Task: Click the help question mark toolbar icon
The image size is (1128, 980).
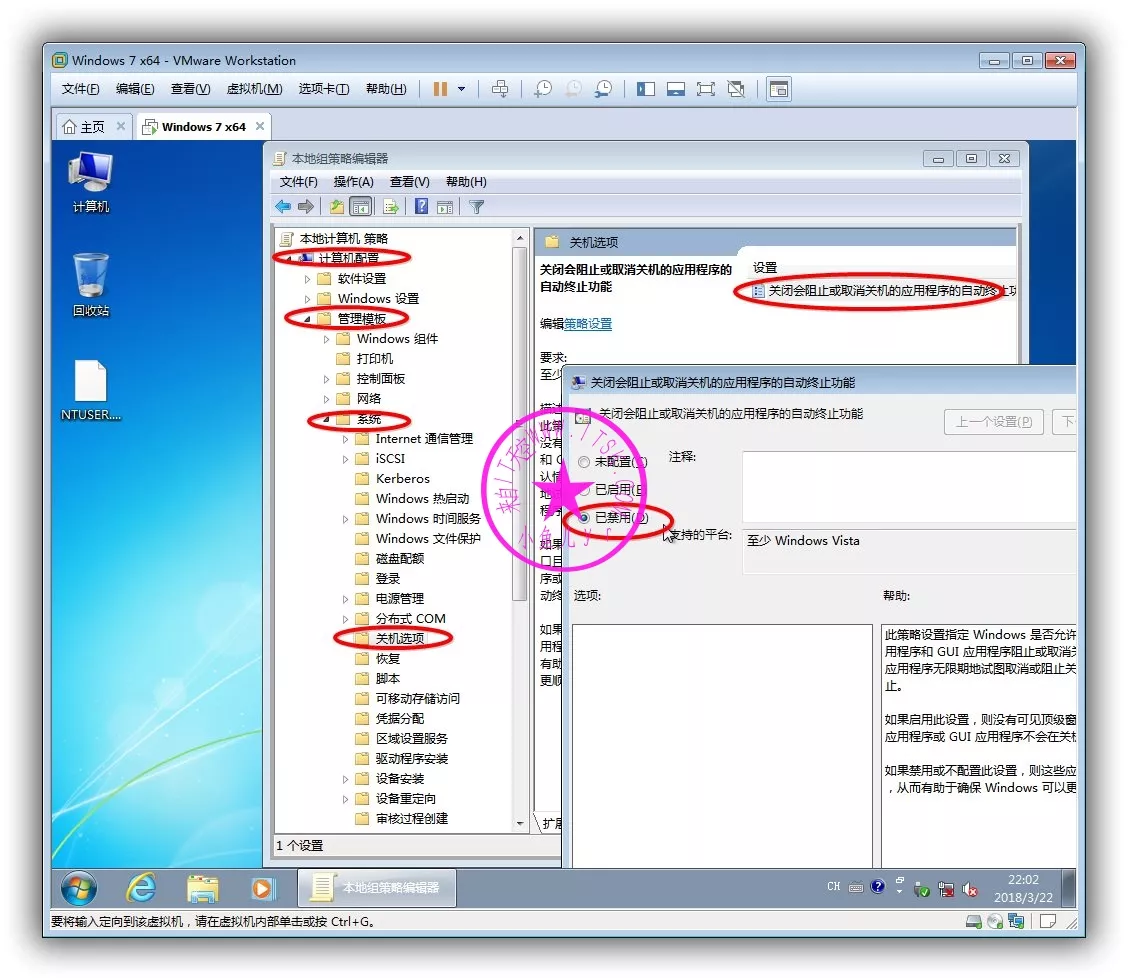Action: point(421,207)
